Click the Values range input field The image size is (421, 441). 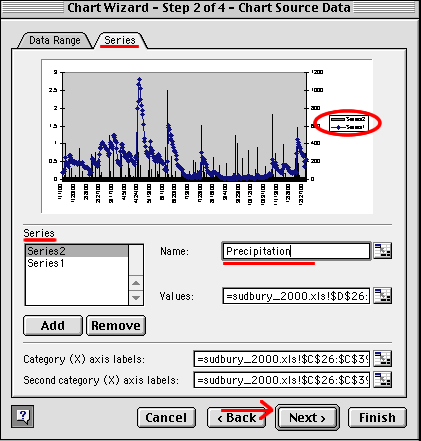click(296, 296)
